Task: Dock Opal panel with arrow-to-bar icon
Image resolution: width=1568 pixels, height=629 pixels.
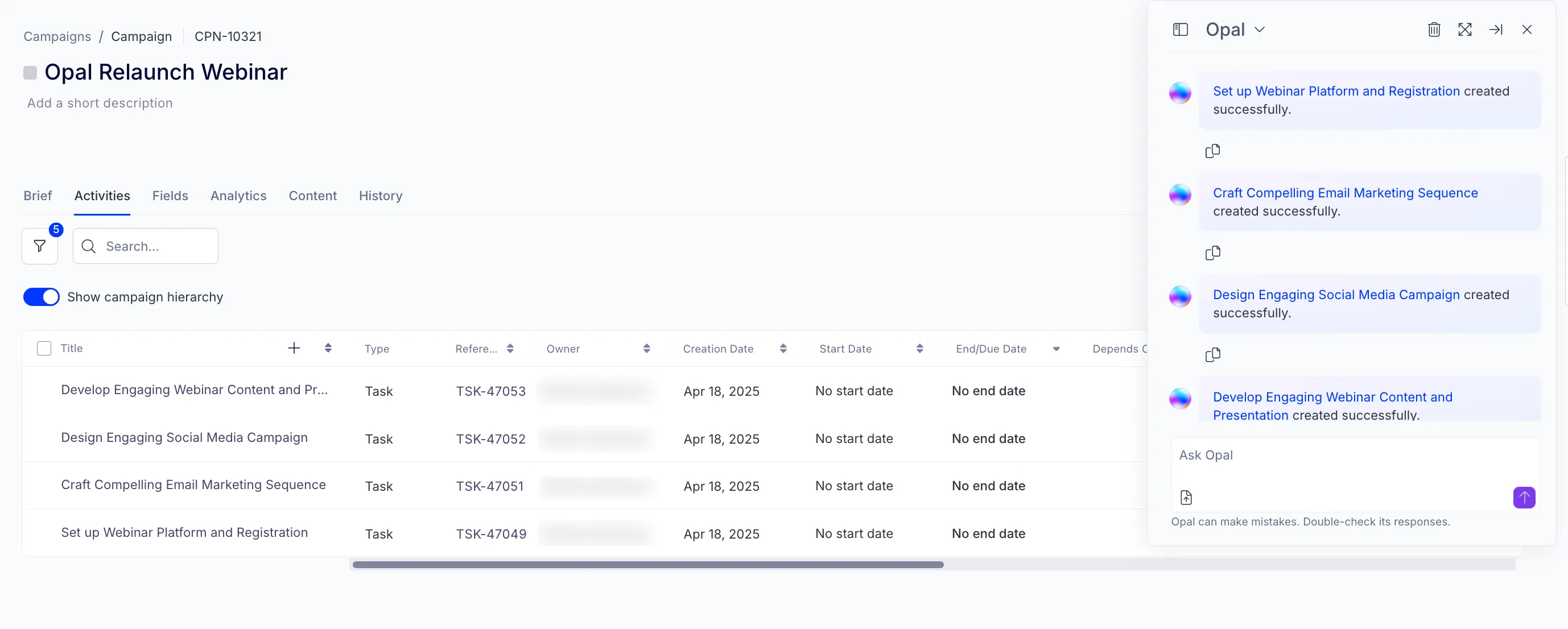Action: pos(1496,29)
